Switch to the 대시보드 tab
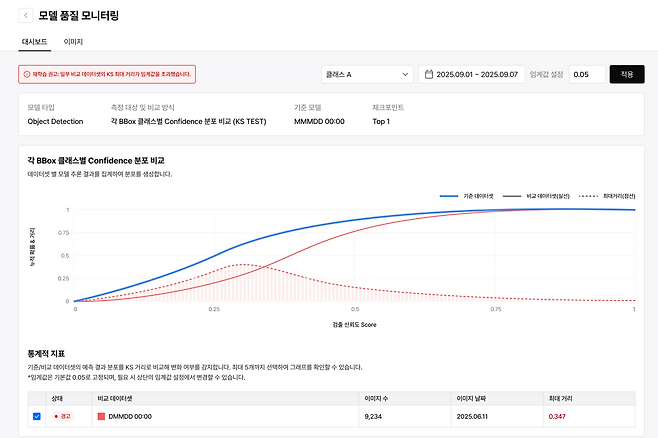 35,42
